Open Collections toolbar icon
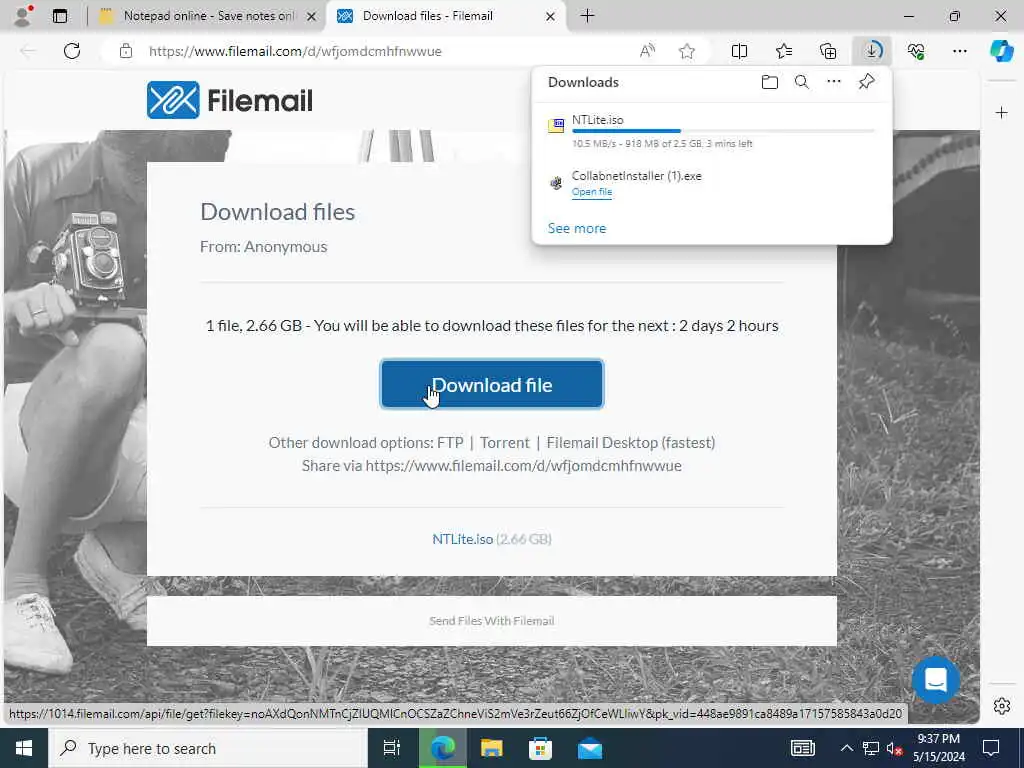Screen dimensions: 1024x768 (x=828, y=51)
